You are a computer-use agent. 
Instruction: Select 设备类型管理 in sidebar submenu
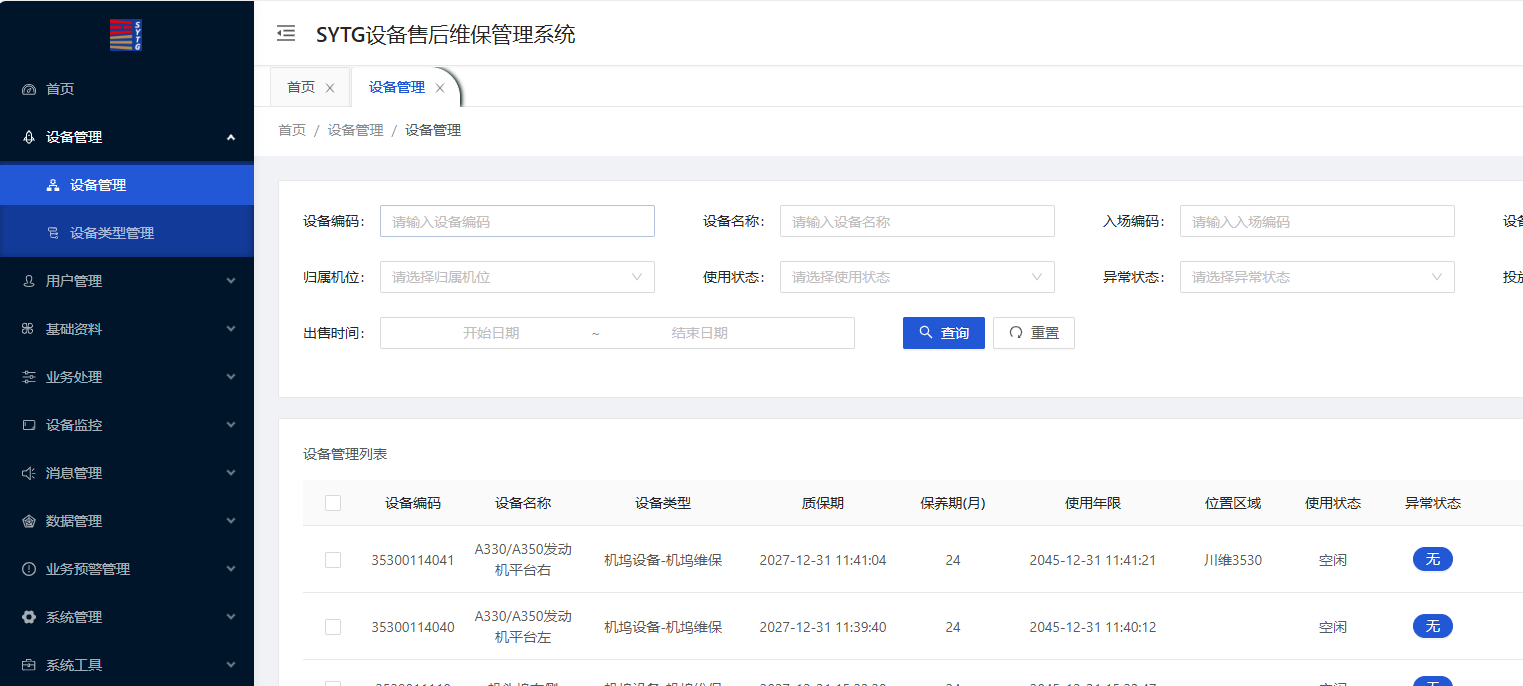coord(112,233)
